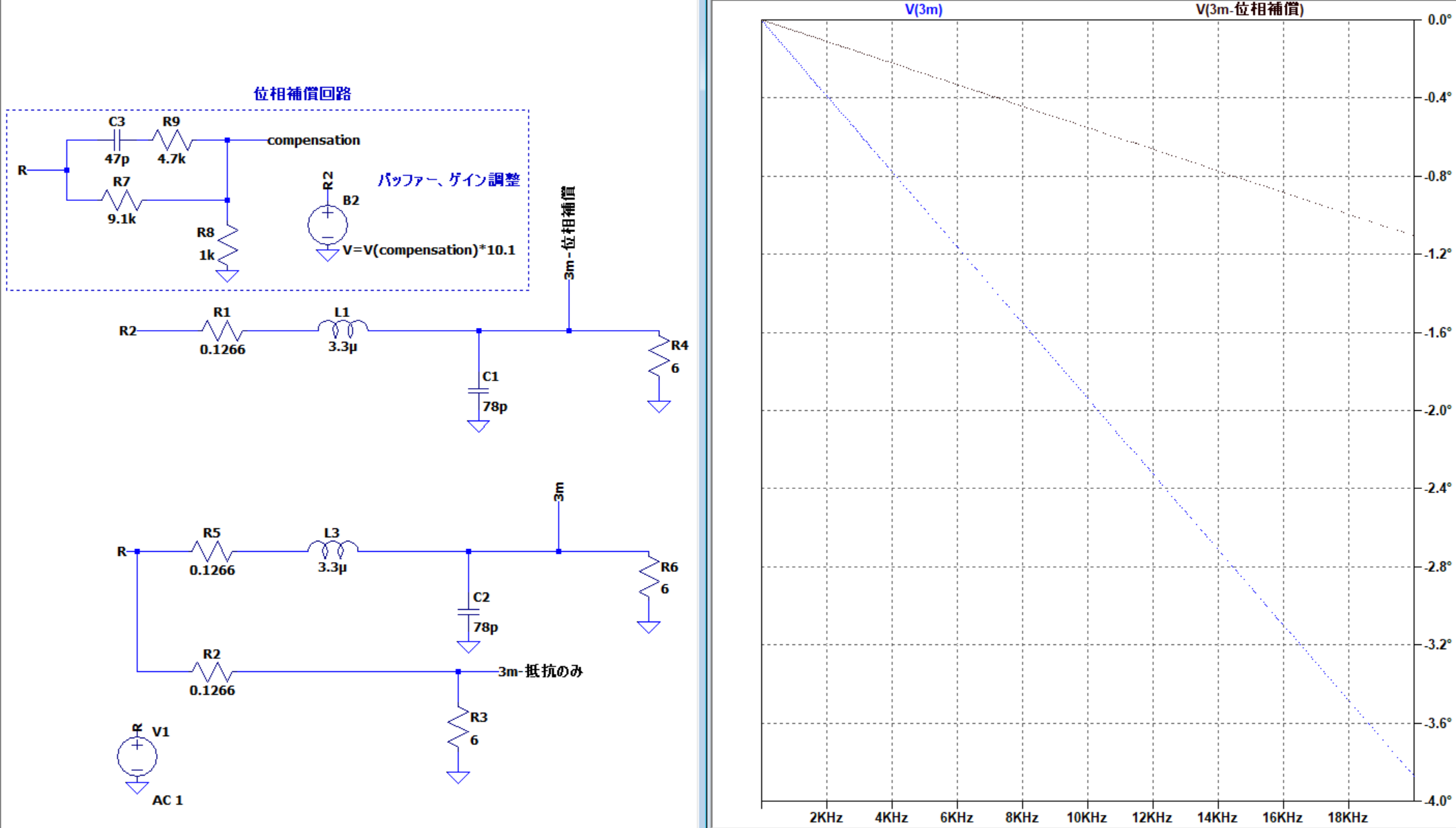Click the 1k value of R8

click(207, 256)
